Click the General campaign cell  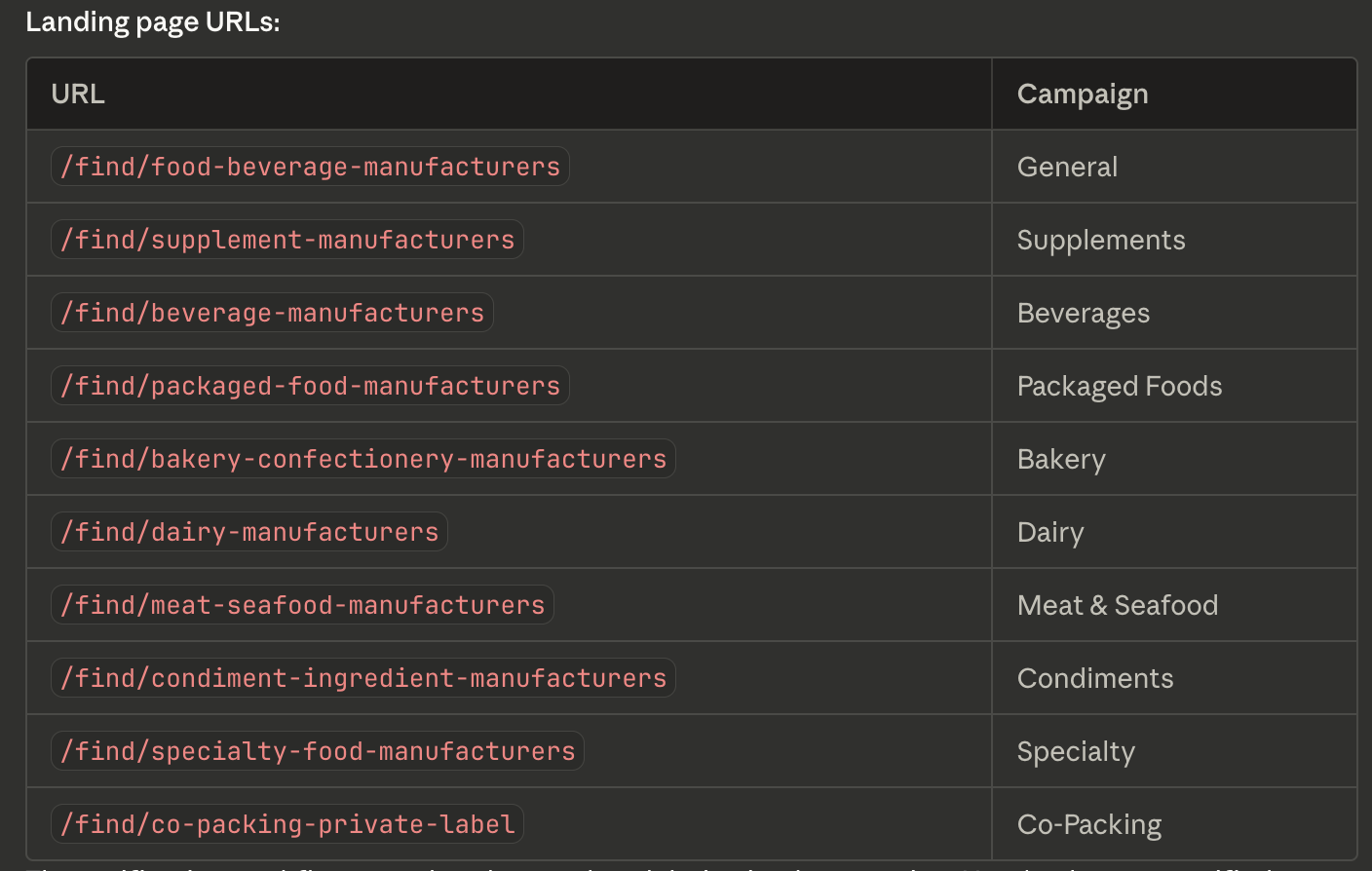click(1067, 168)
